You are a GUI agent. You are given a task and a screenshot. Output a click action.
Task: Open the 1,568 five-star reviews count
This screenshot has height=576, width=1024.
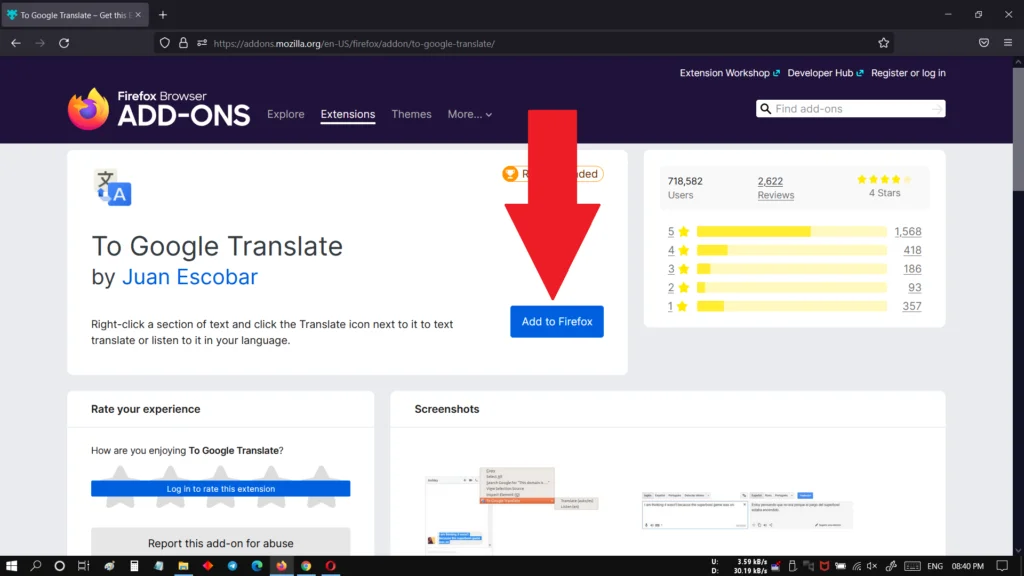908,231
